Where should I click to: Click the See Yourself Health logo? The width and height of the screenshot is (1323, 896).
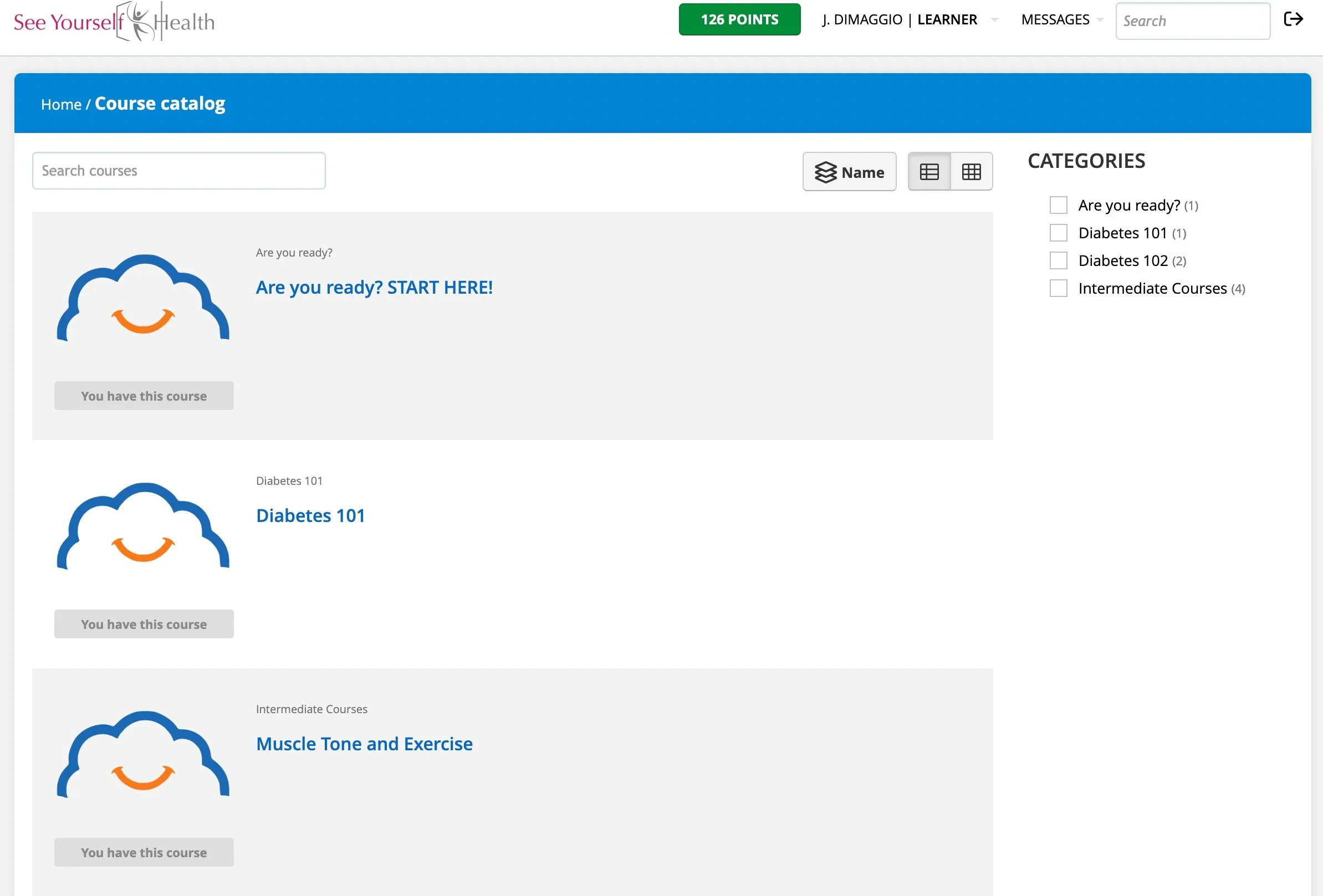pos(114,22)
